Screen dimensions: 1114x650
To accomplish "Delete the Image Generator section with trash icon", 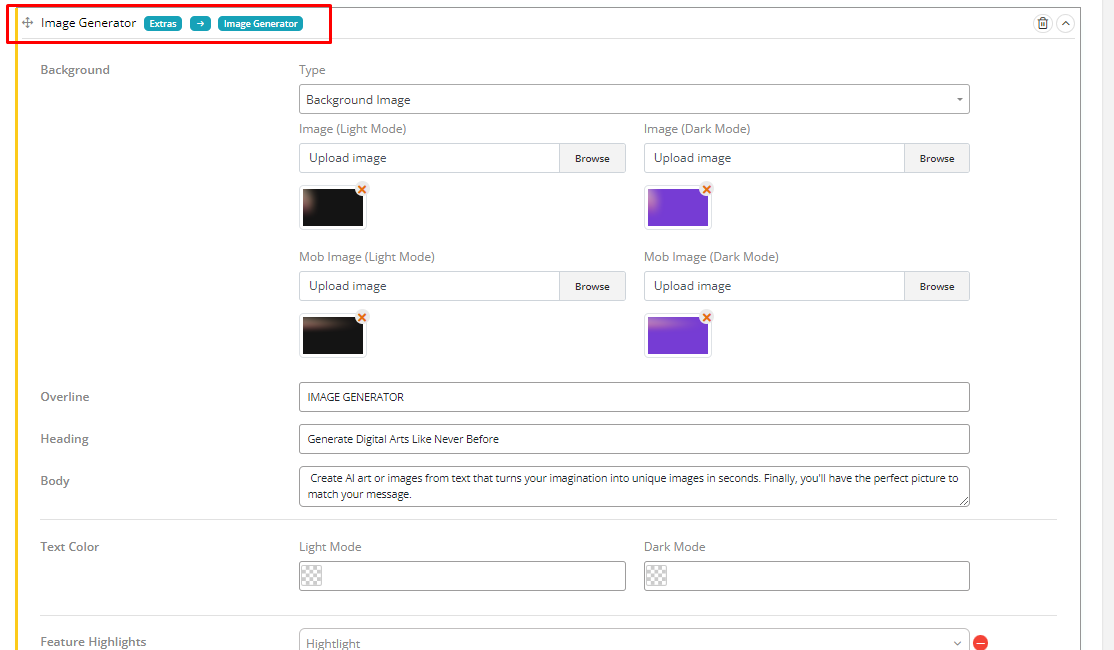I will pyautogui.click(x=1043, y=23).
